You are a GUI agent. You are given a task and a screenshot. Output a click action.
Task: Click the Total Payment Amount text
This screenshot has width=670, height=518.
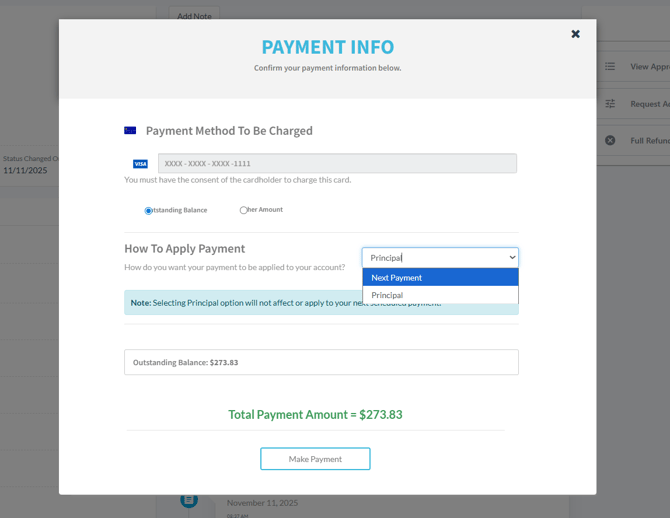315,414
